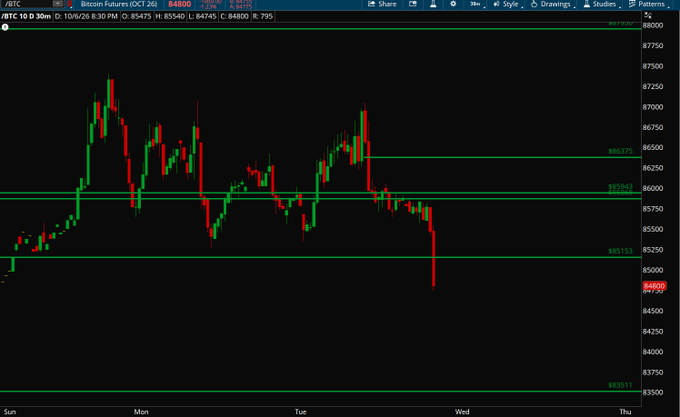Click the price axis settings icon above 88000
This screenshot has width=680, height=417.
[648, 15]
